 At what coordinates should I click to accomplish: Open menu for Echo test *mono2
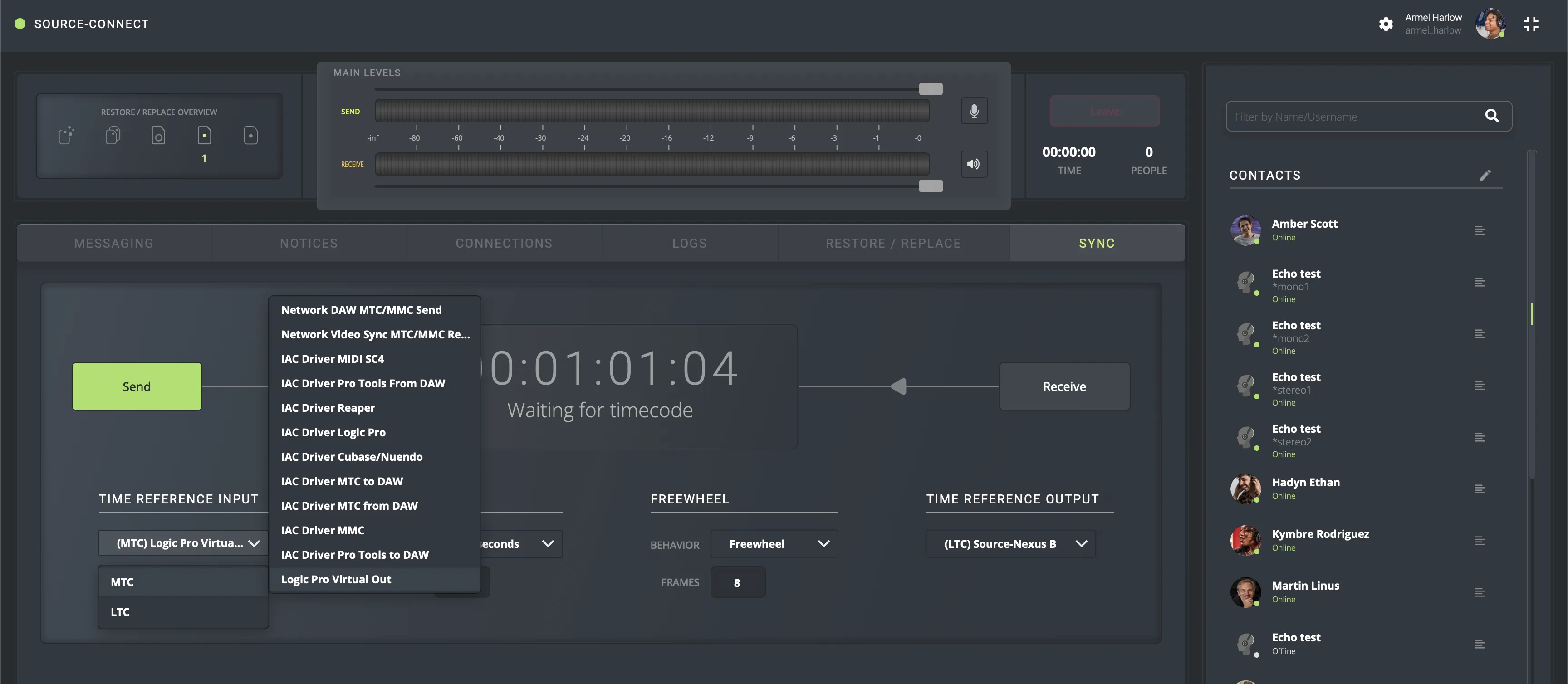tap(1480, 334)
